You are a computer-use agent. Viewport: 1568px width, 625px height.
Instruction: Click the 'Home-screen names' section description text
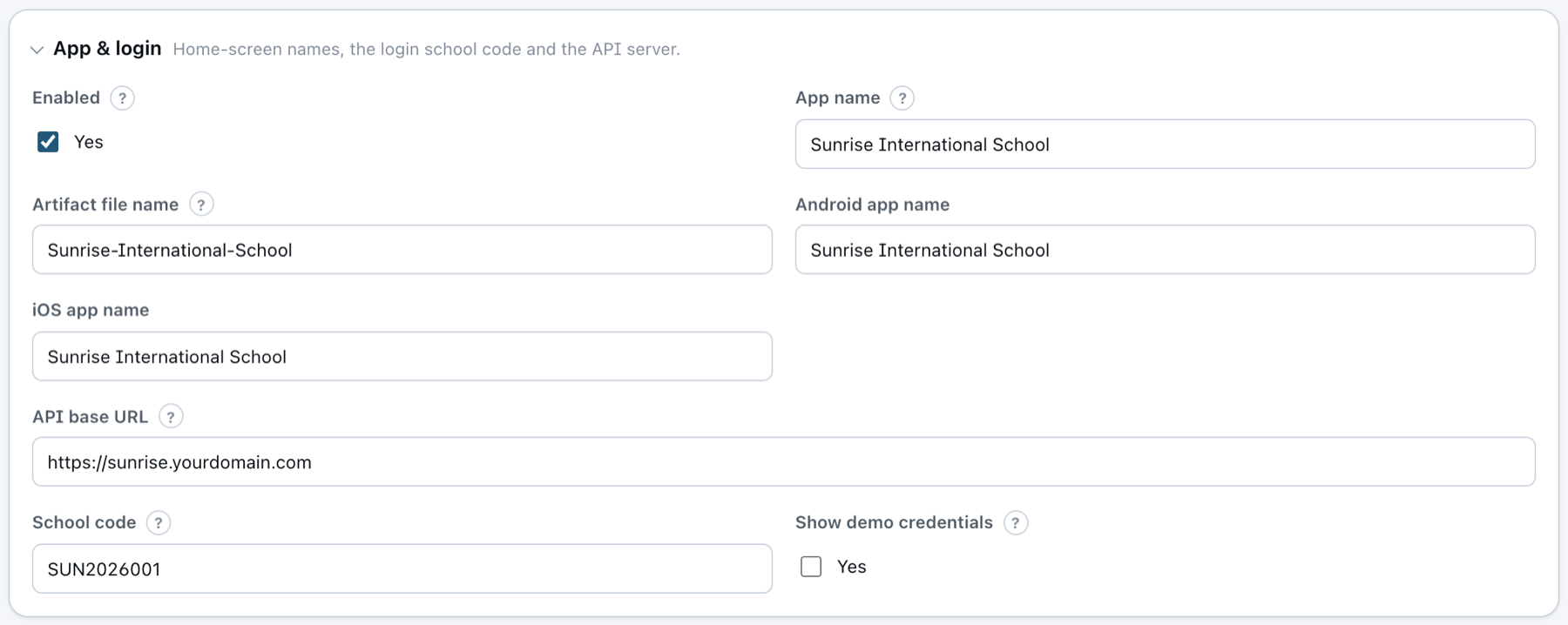[427, 50]
